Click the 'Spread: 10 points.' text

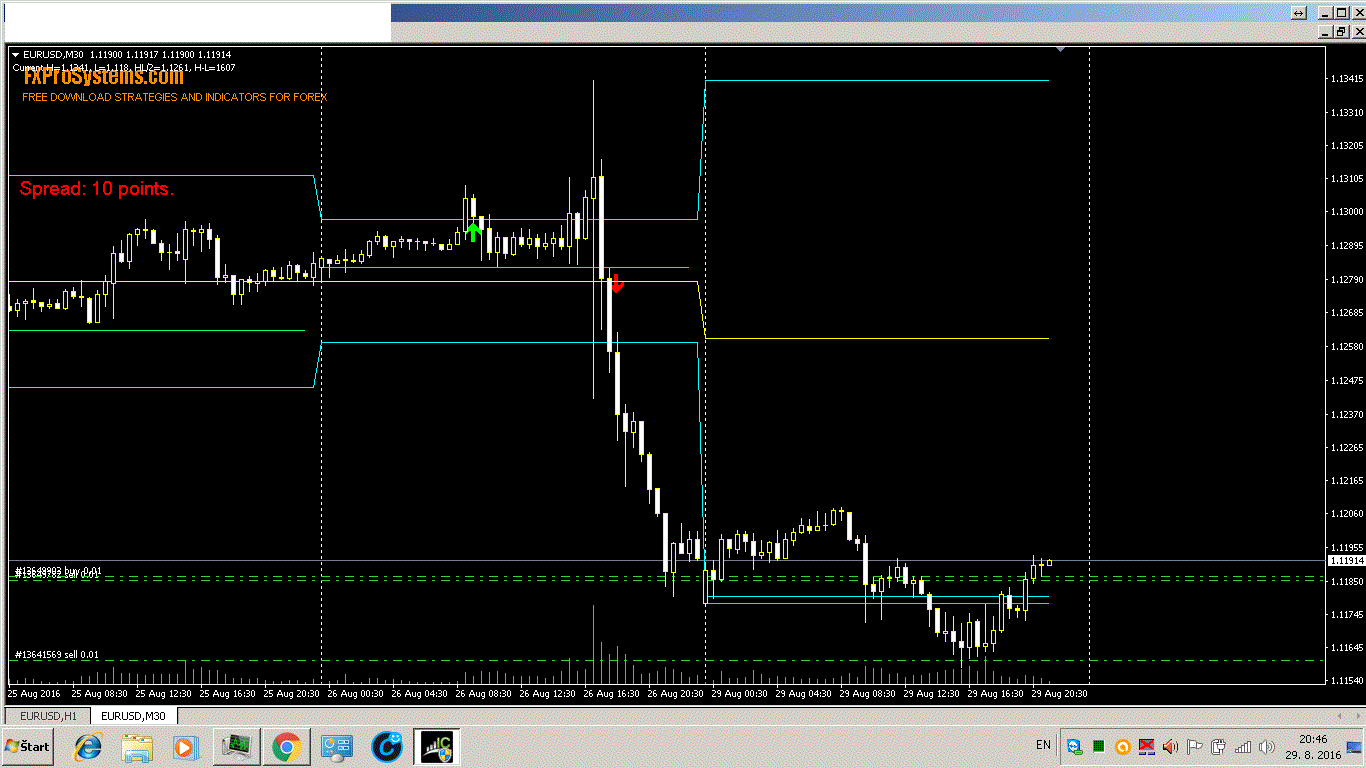(x=97, y=188)
